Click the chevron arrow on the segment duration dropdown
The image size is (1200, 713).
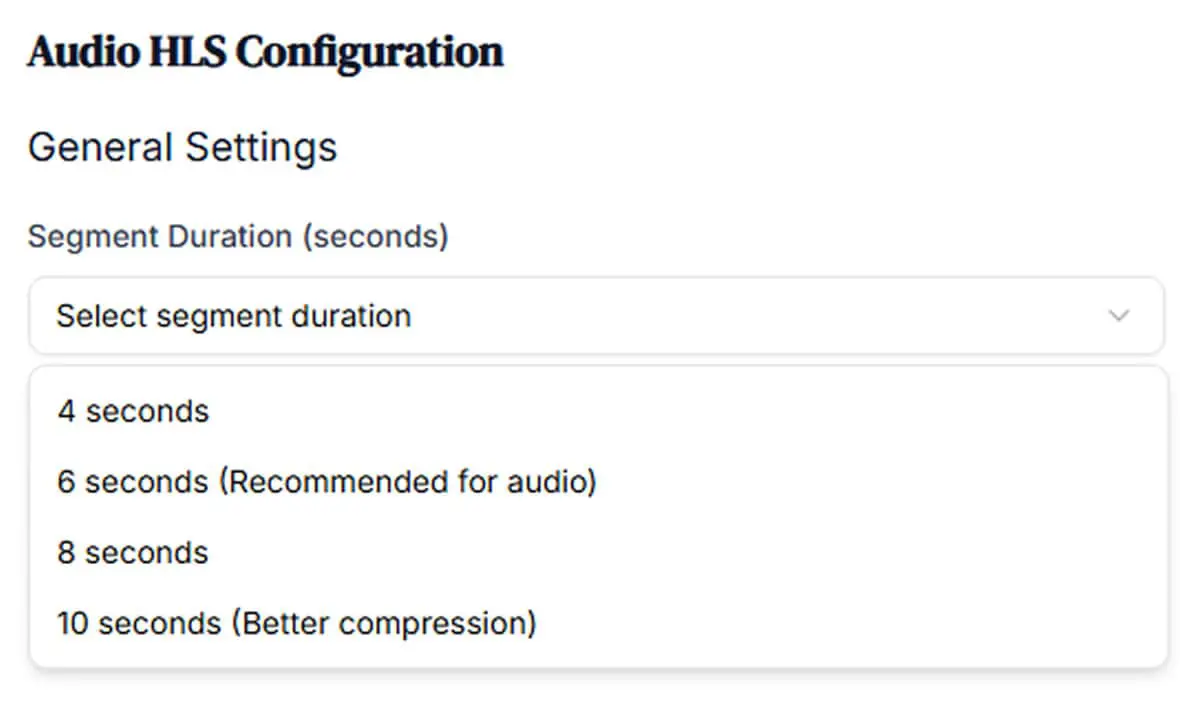click(1119, 316)
